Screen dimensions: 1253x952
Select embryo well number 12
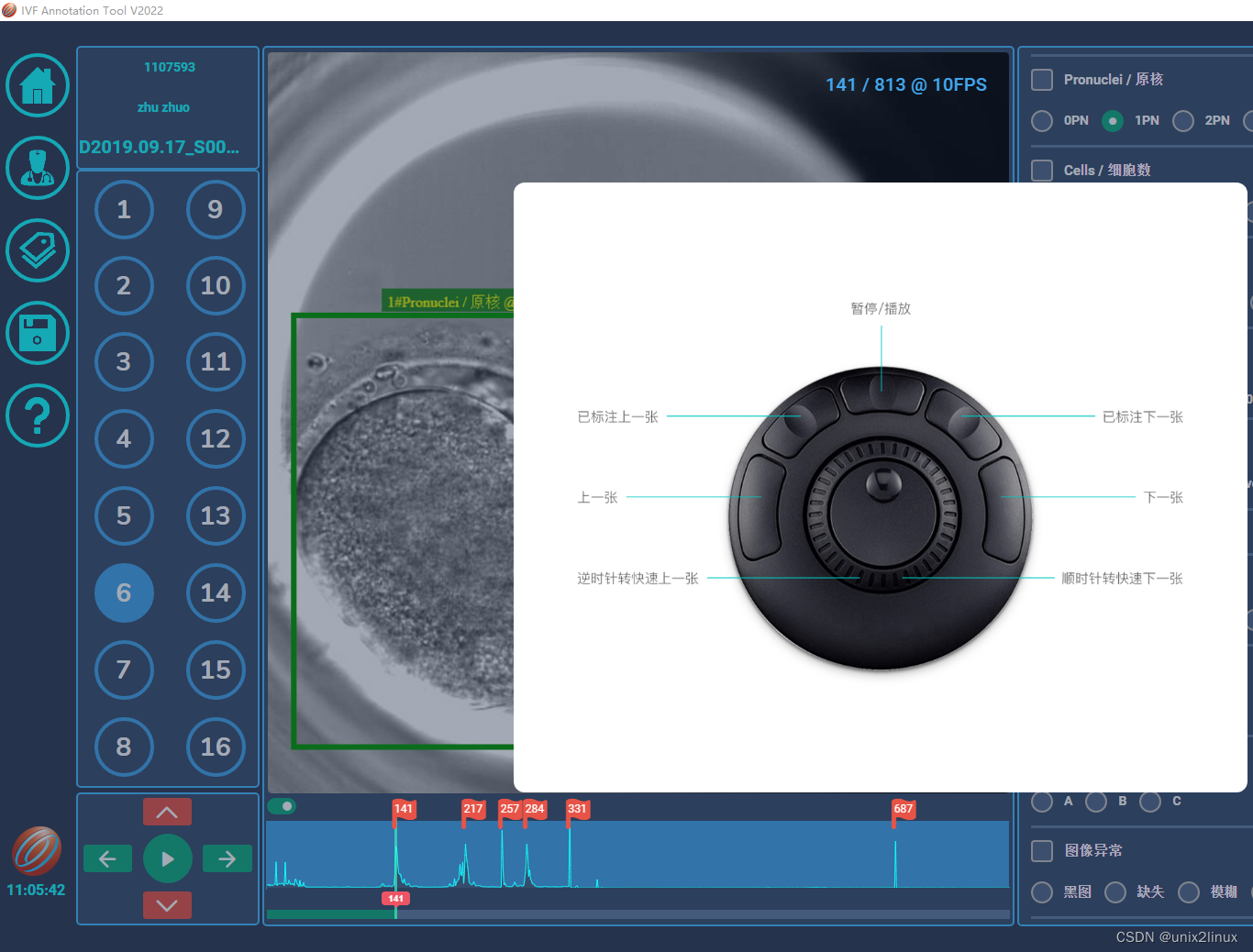216,438
